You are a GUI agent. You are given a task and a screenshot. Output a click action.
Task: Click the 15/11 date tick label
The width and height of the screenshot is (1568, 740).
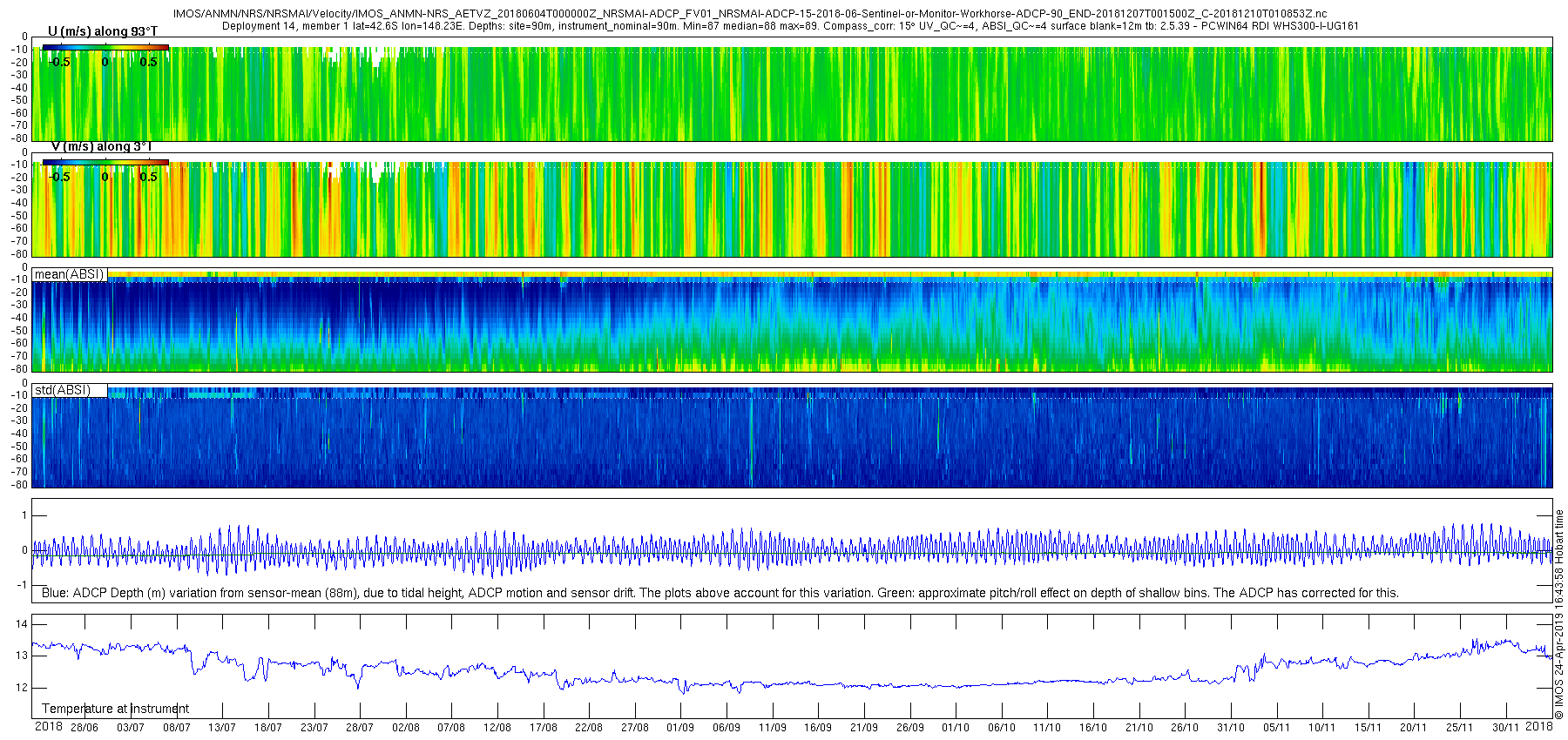(x=1368, y=728)
